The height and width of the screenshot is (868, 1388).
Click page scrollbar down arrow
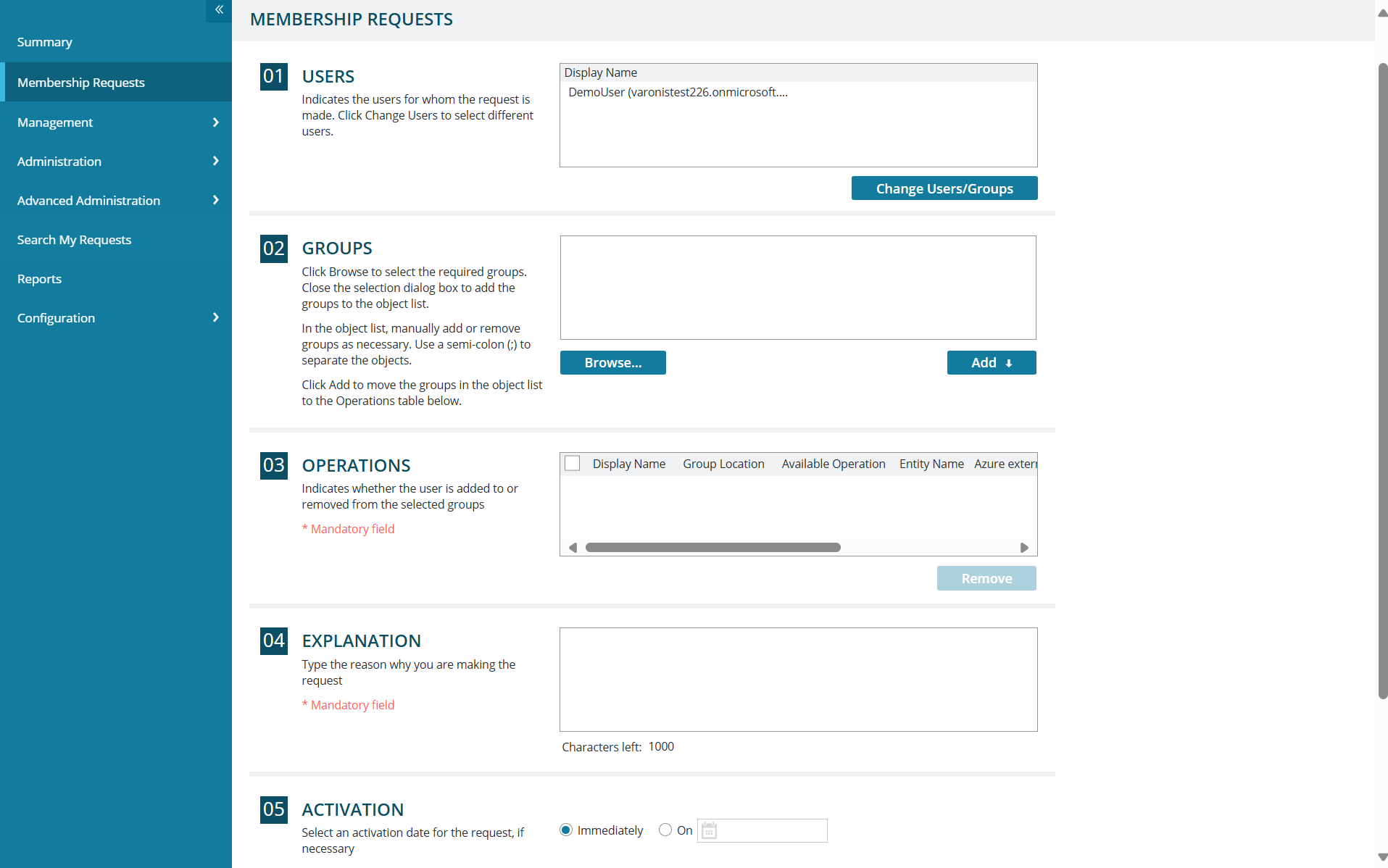pyautogui.click(x=1382, y=857)
